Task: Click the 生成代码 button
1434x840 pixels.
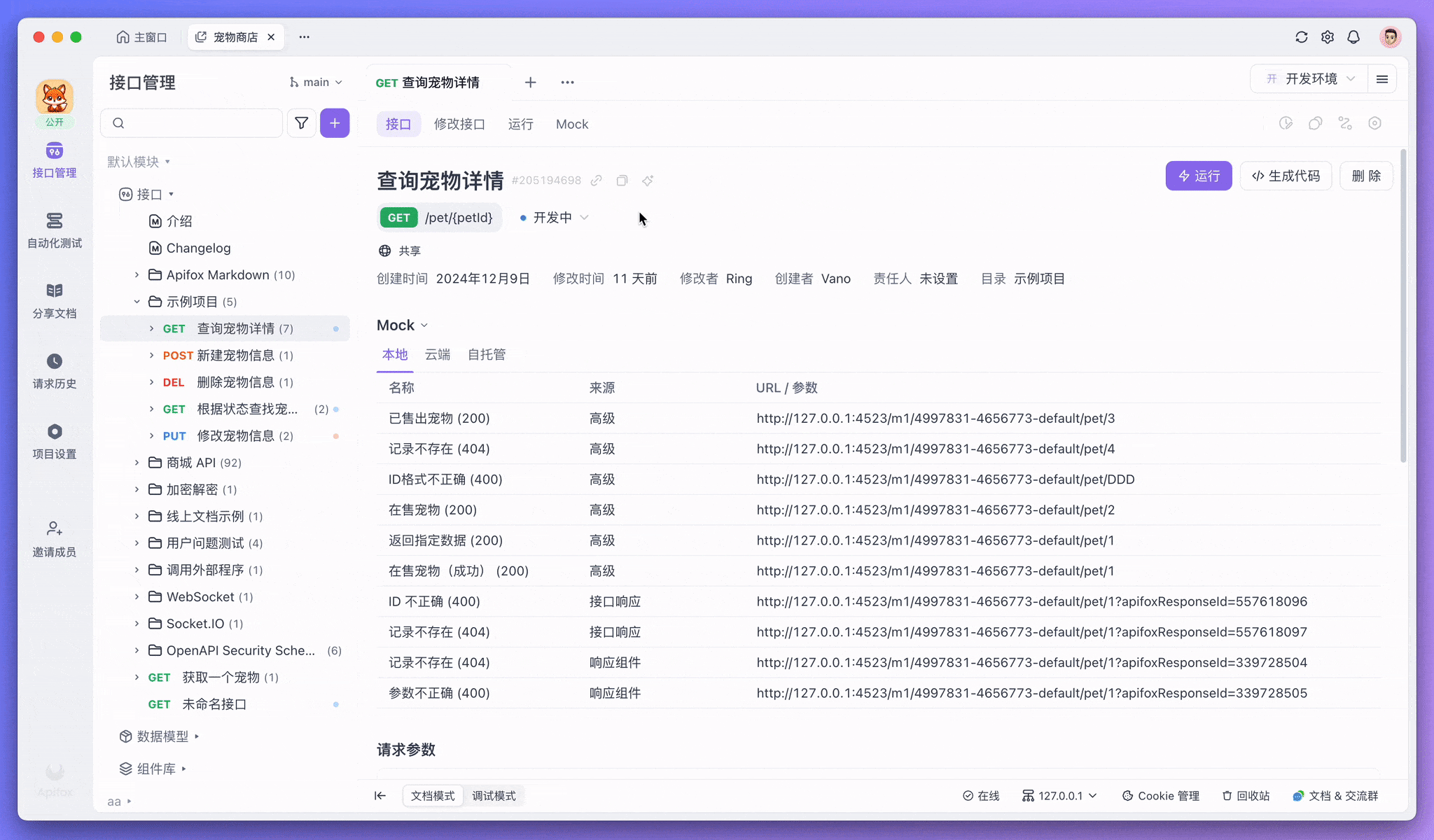Action: coord(1286,176)
